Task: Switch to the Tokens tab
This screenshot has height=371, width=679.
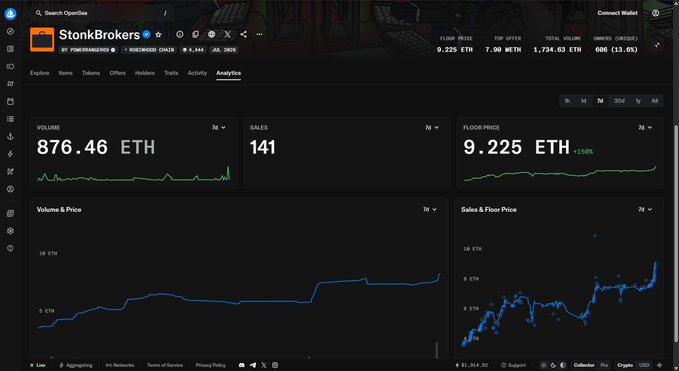Action: click(91, 73)
